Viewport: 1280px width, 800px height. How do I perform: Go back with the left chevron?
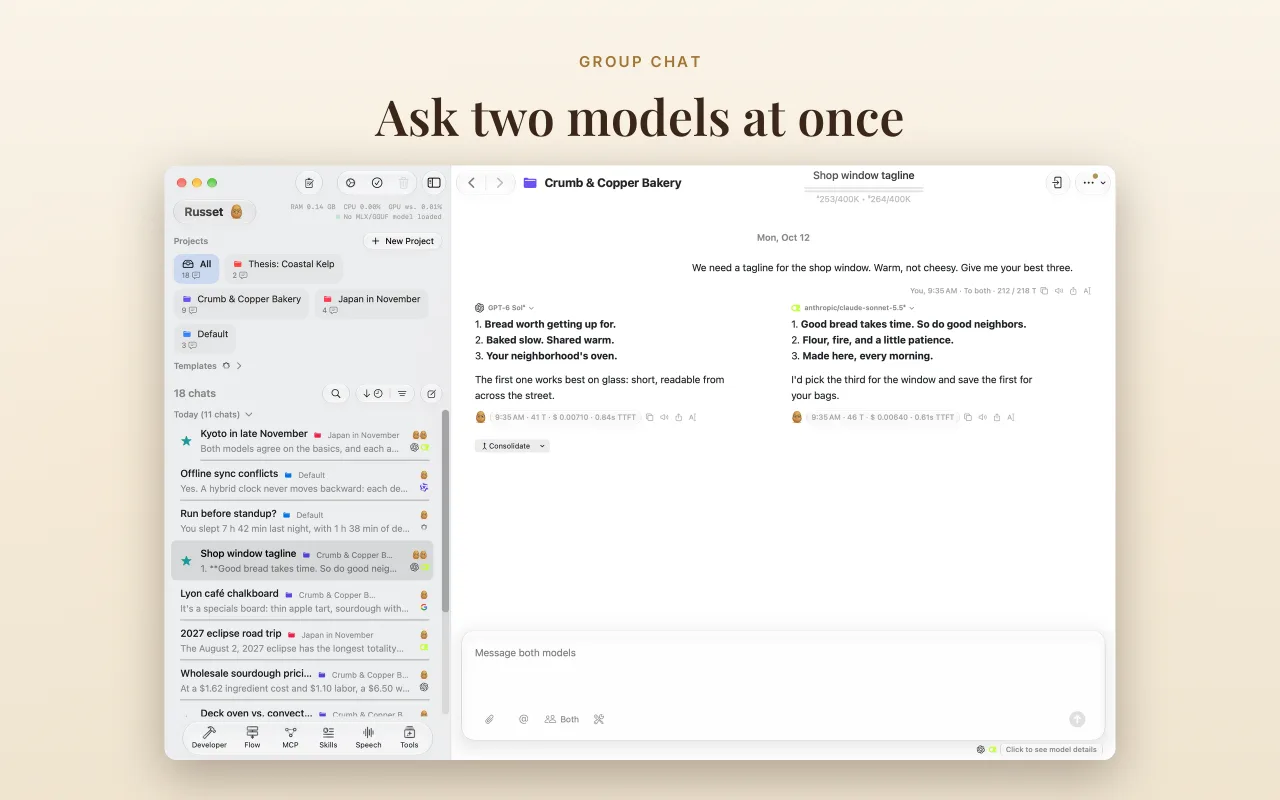(x=471, y=183)
